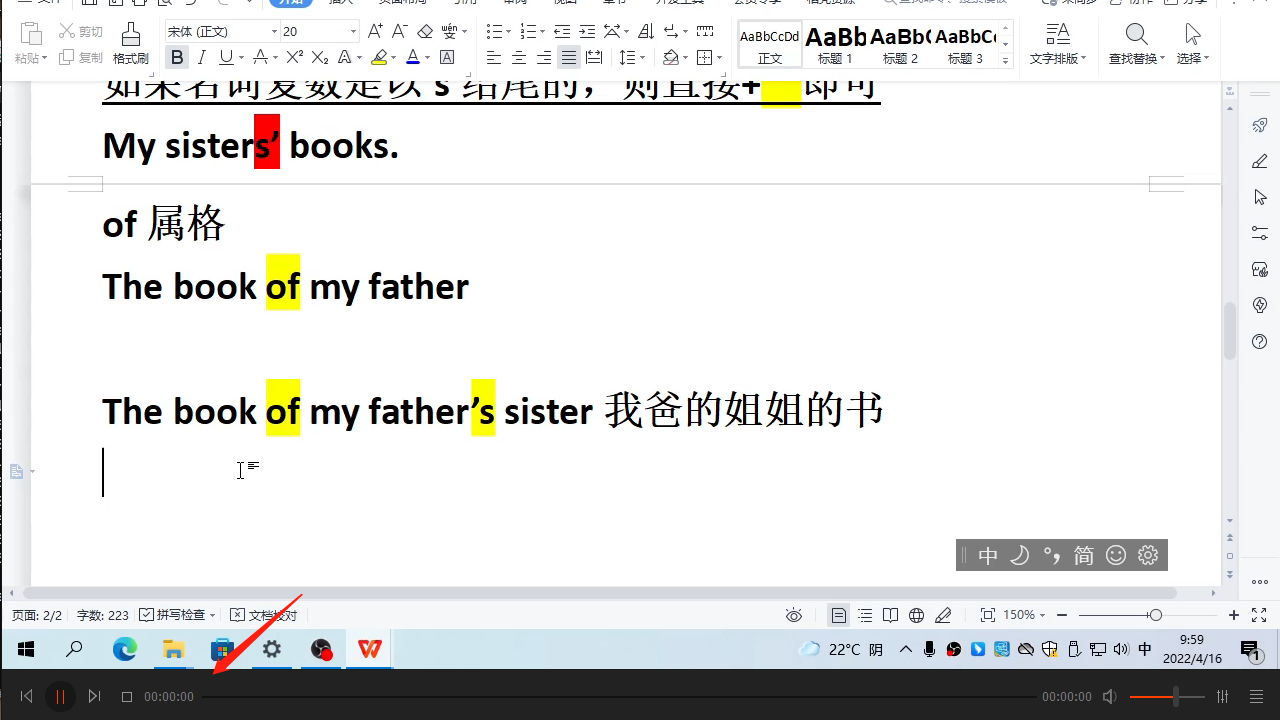The height and width of the screenshot is (720, 1280).
Task: Apply superscript formatting
Action: click(295, 58)
